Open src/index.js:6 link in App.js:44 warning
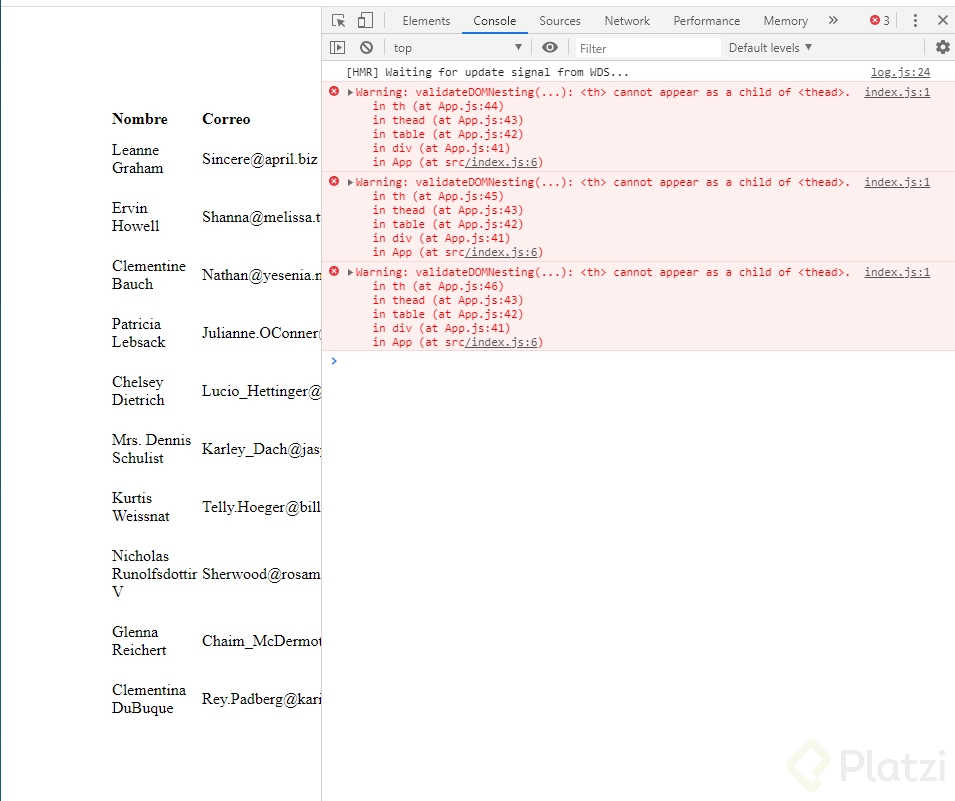 (x=502, y=163)
